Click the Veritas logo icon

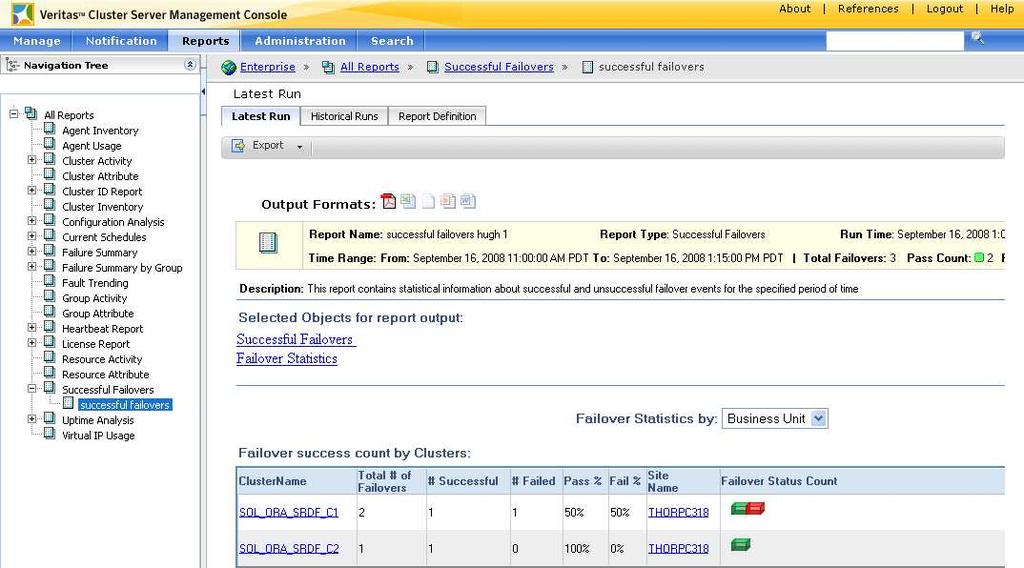point(22,14)
